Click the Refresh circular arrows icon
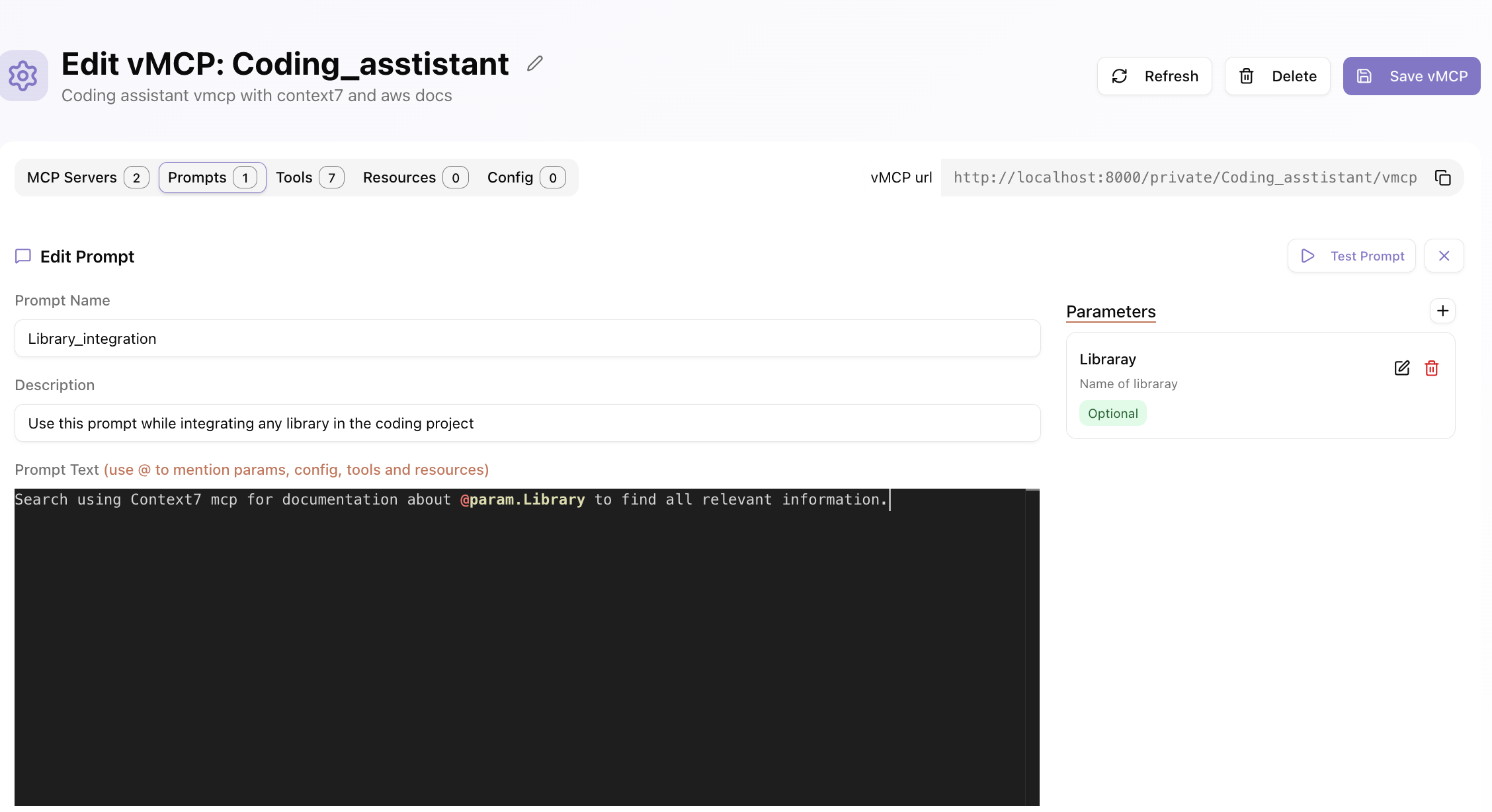1492x812 pixels. 1120,75
